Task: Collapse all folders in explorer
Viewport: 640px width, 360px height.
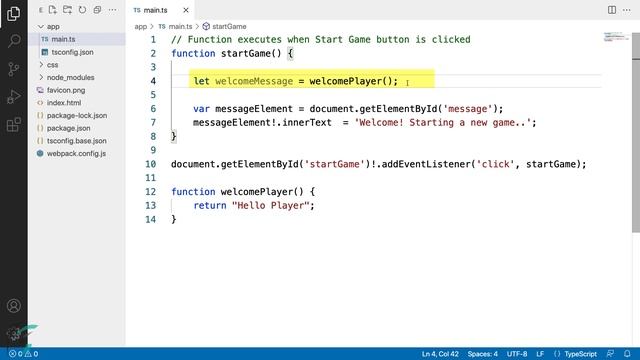Action: tap(97, 10)
